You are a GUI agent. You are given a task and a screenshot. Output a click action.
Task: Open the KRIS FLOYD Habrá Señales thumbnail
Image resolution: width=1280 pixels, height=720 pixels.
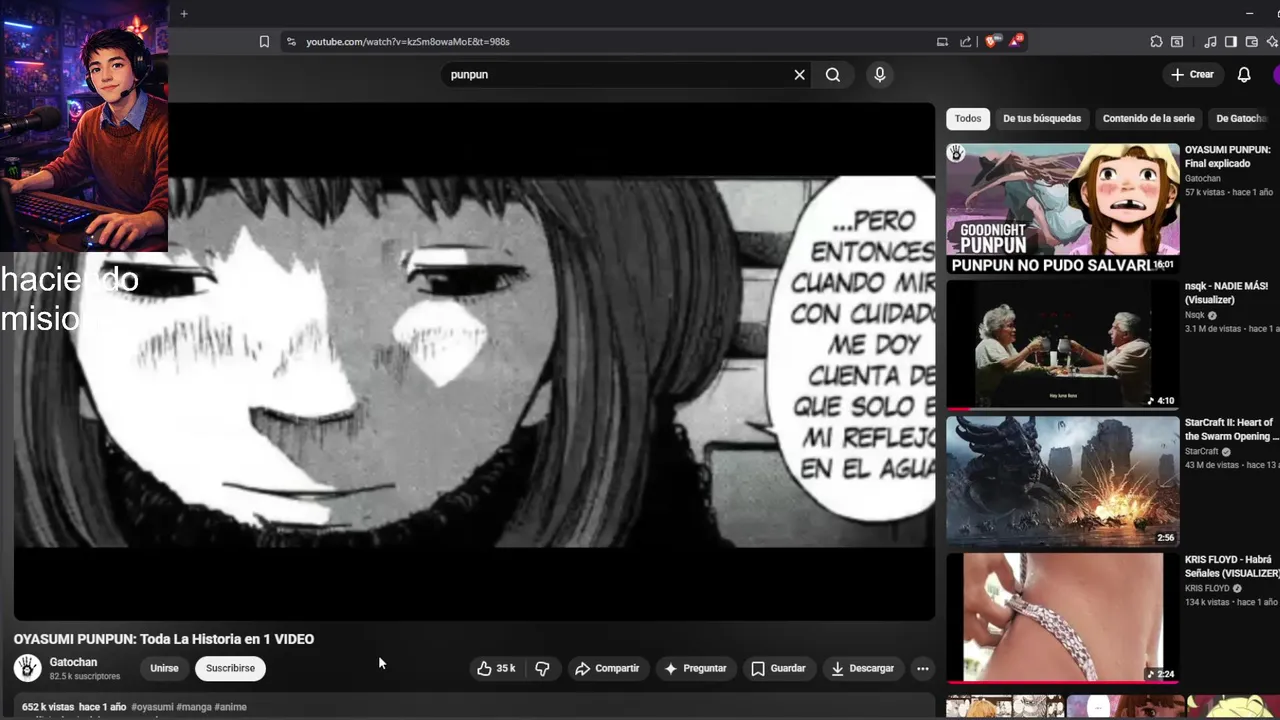click(x=1063, y=618)
